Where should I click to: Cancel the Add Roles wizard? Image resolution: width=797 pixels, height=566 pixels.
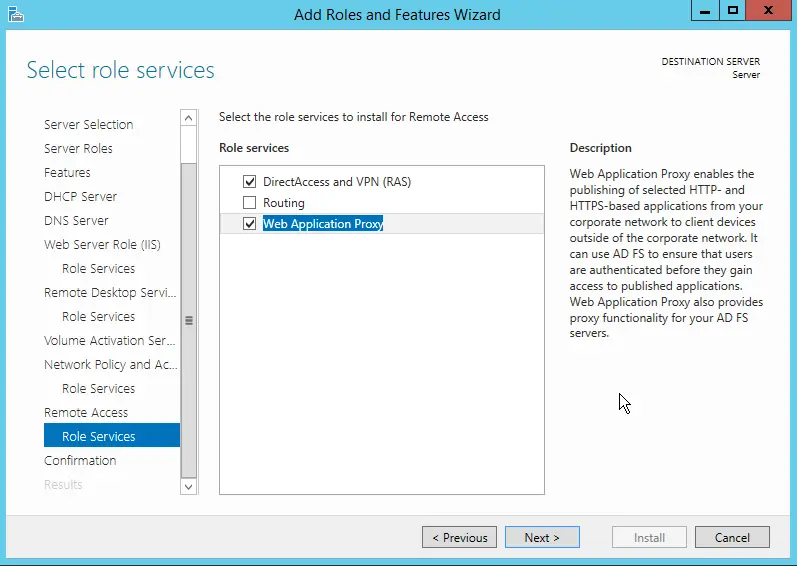(x=732, y=537)
